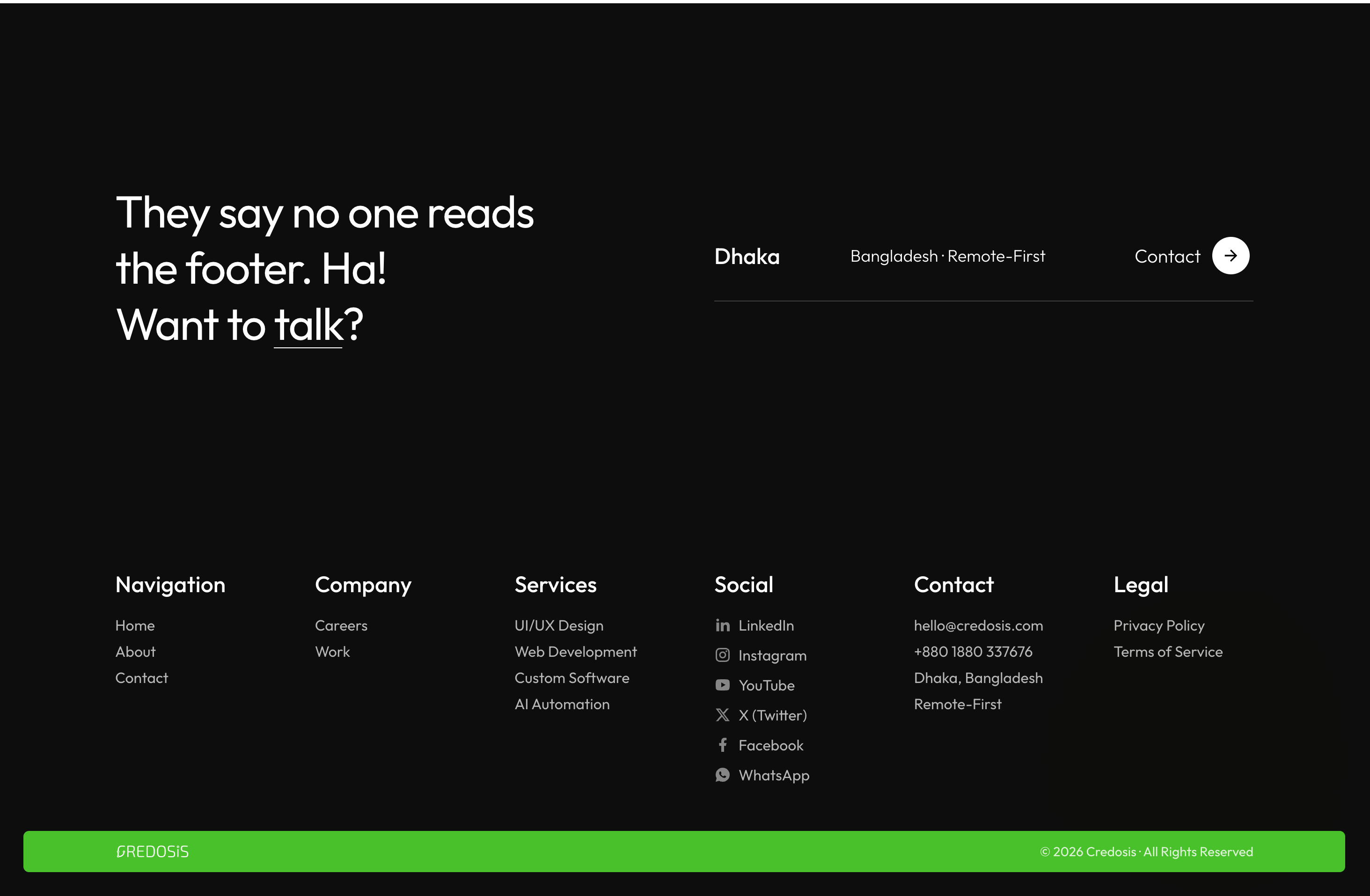Click "Remote-First" under Contact column
Image resolution: width=1370 pixels, height=896 pixels.
point(958,704)
